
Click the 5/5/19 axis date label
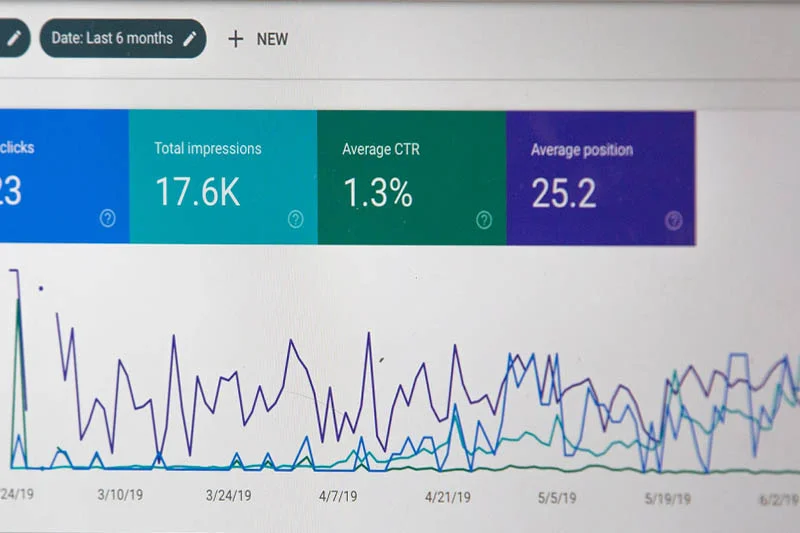[x=557, y=498]
